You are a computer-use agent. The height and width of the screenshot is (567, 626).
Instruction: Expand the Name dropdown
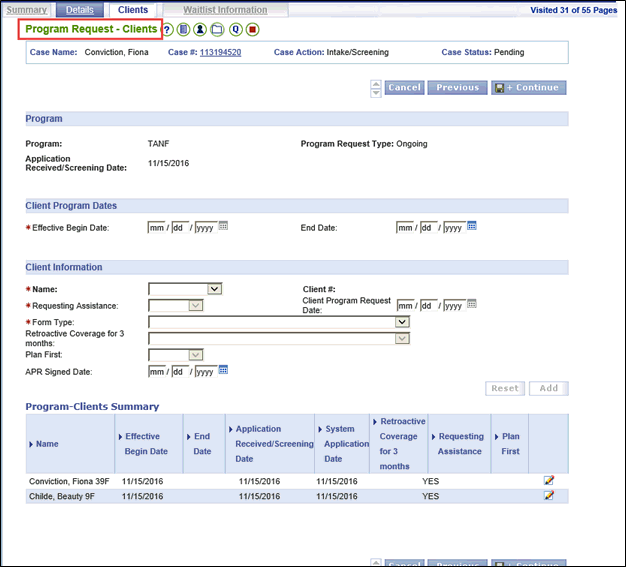pyautogui.click(x=214, y=289)
